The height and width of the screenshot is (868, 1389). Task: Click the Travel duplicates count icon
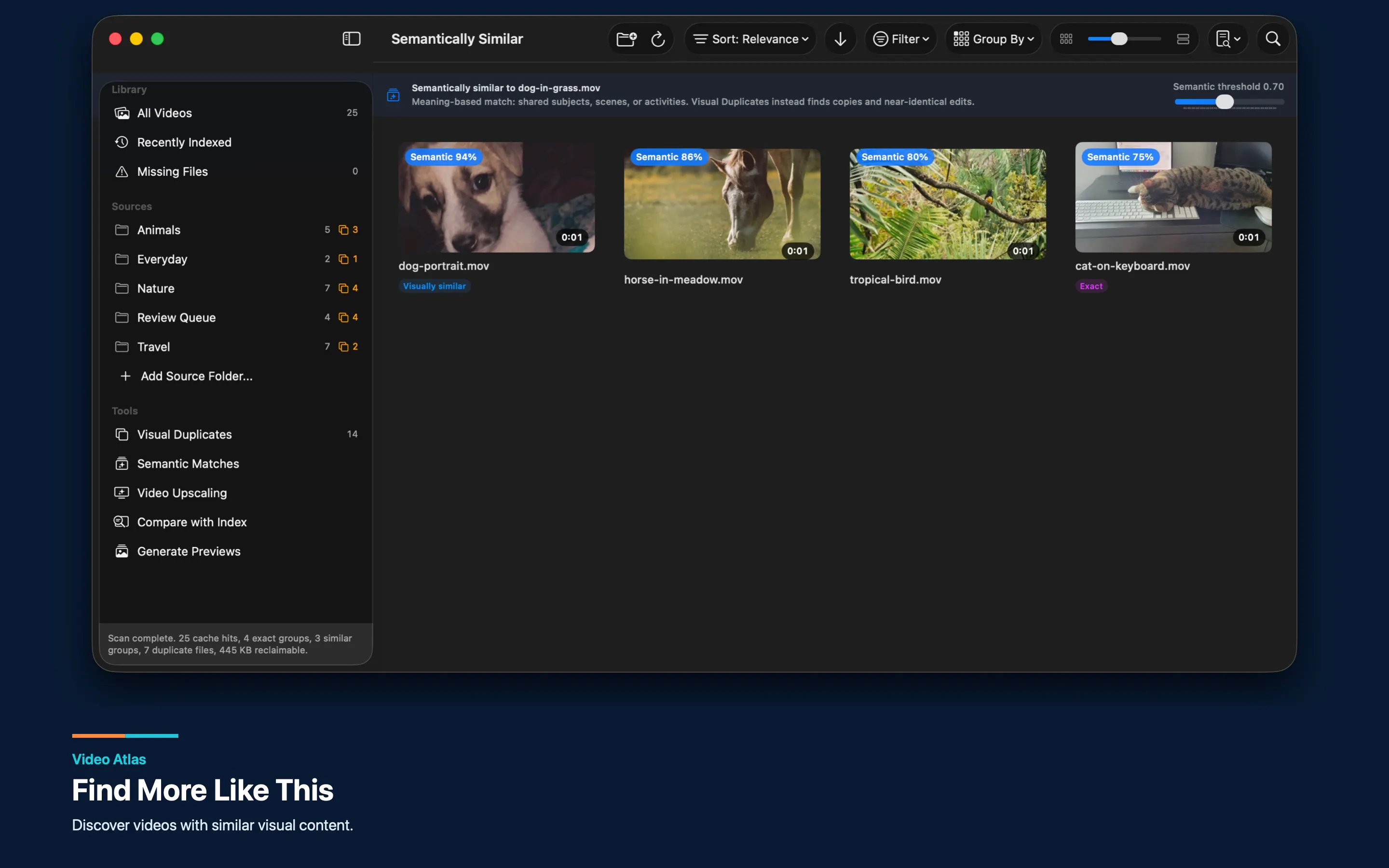344,347
